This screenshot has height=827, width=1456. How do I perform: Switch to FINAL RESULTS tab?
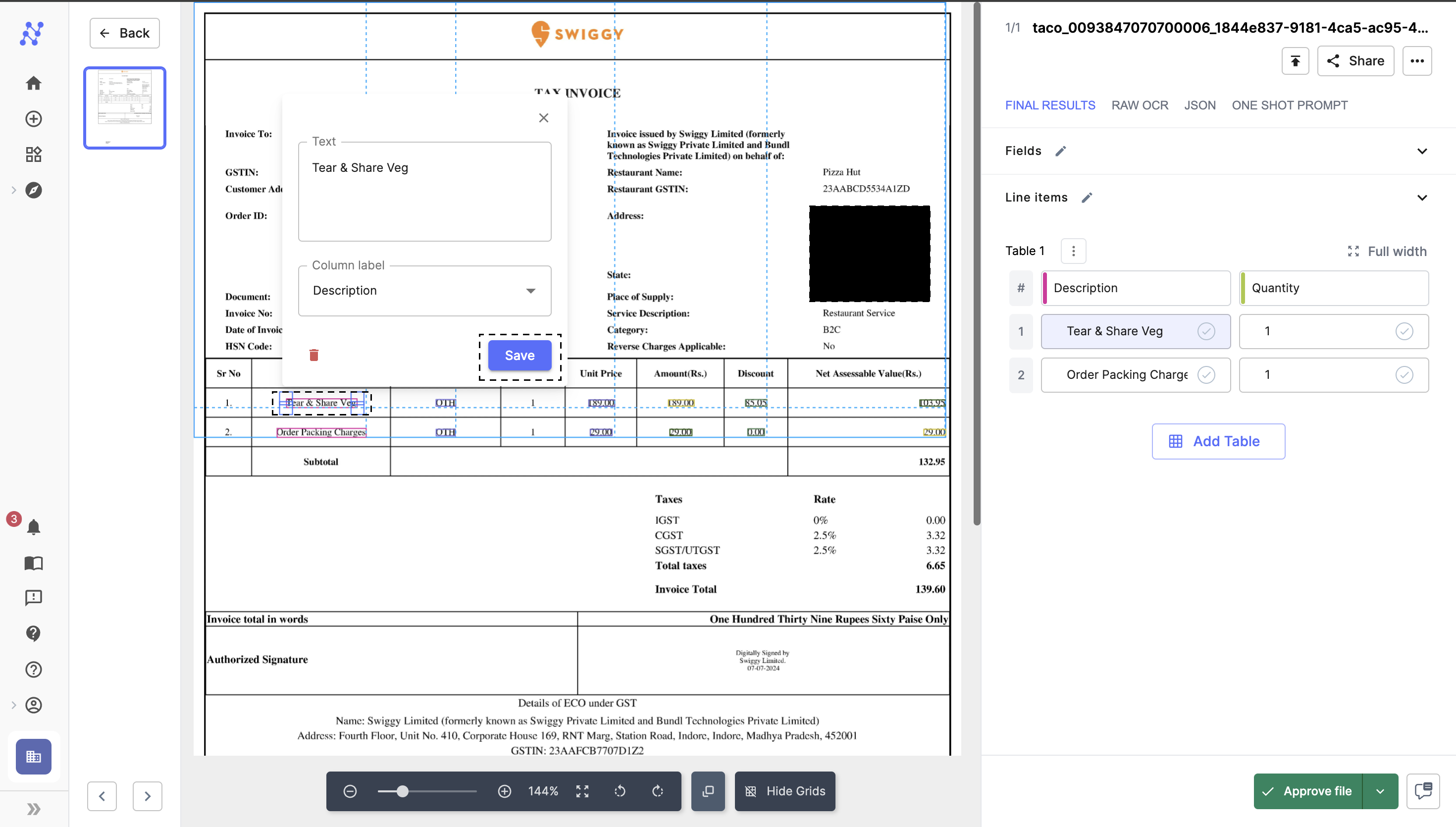tap(1050, 105)
